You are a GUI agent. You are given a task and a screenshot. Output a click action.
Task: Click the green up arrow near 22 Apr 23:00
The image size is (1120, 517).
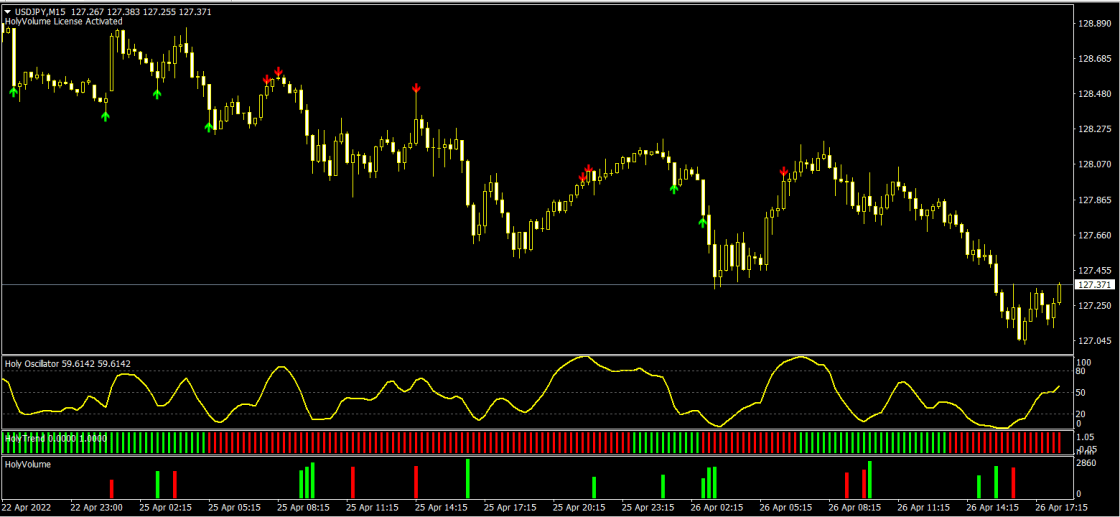(x=105, y=116)
